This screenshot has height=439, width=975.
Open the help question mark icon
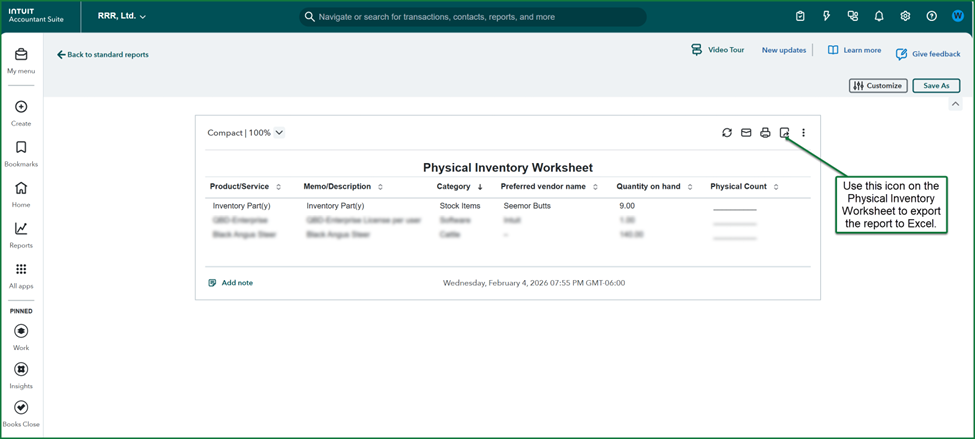[x=931, y=17]
